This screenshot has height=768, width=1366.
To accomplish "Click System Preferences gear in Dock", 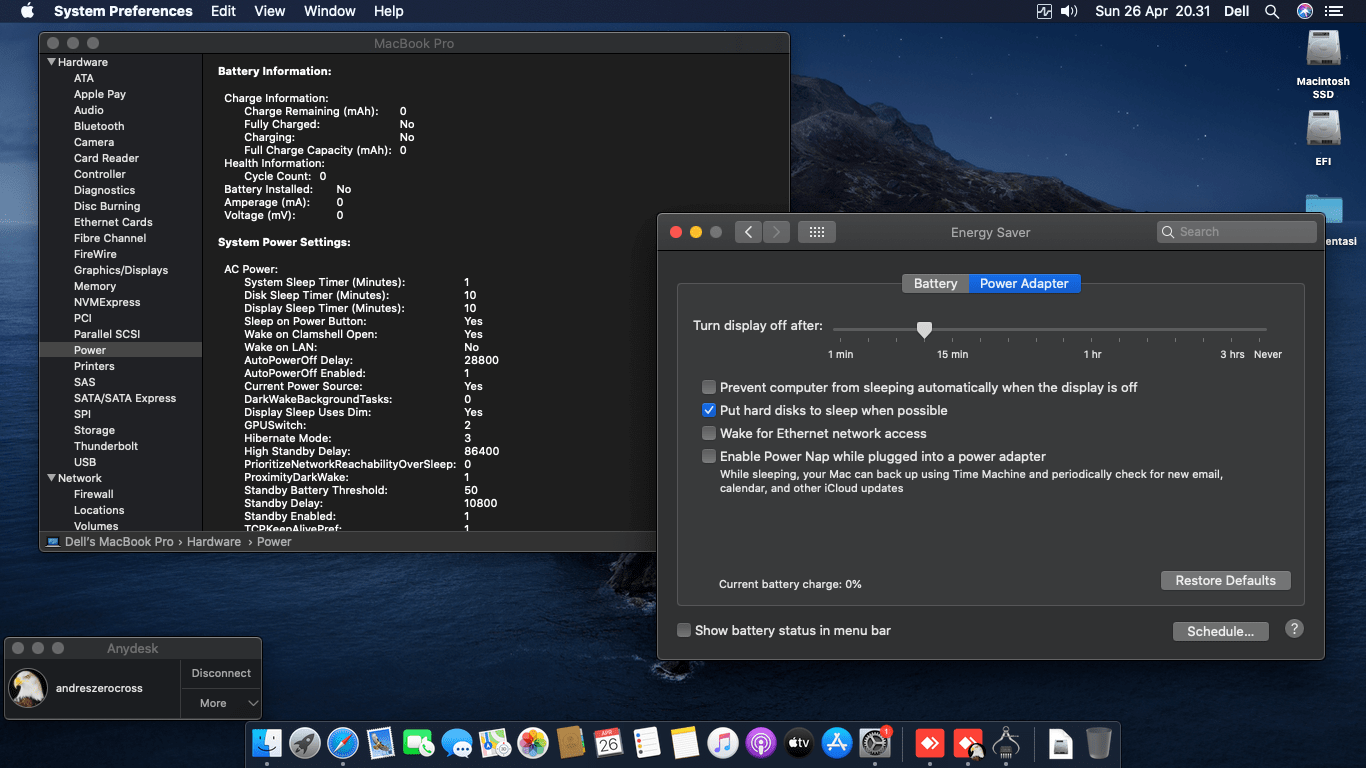I will pos(875,742).
